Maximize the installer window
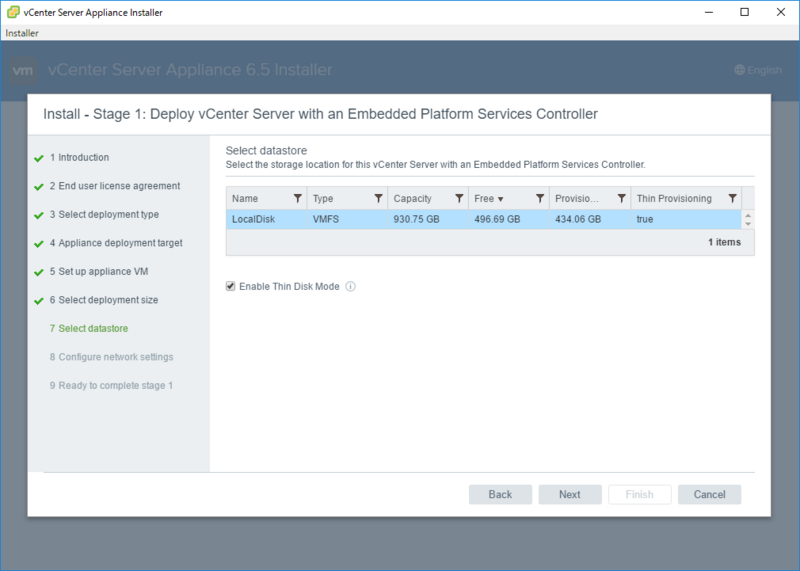 point(744,12)
